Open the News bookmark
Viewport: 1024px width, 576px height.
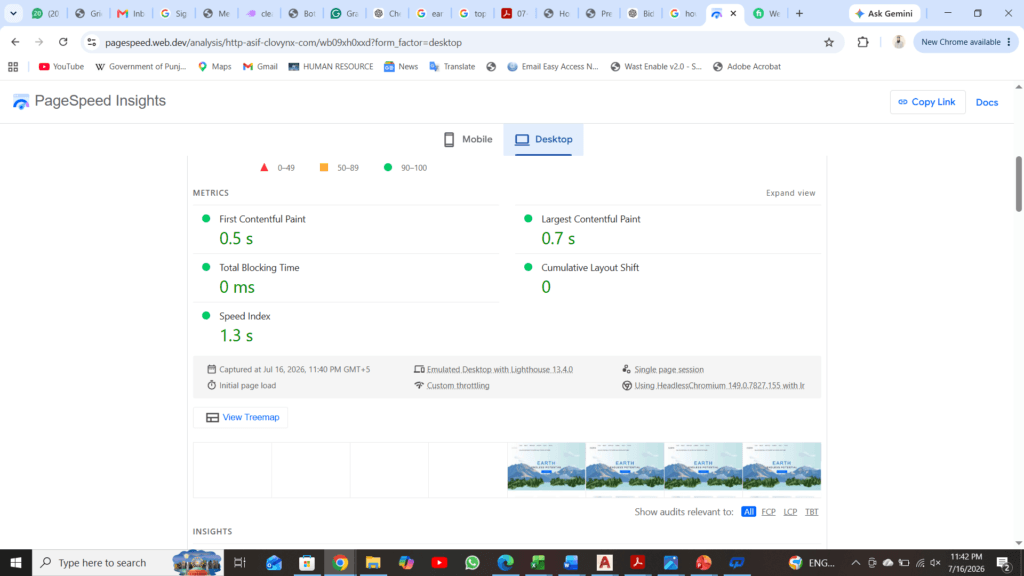pos(400,67)
